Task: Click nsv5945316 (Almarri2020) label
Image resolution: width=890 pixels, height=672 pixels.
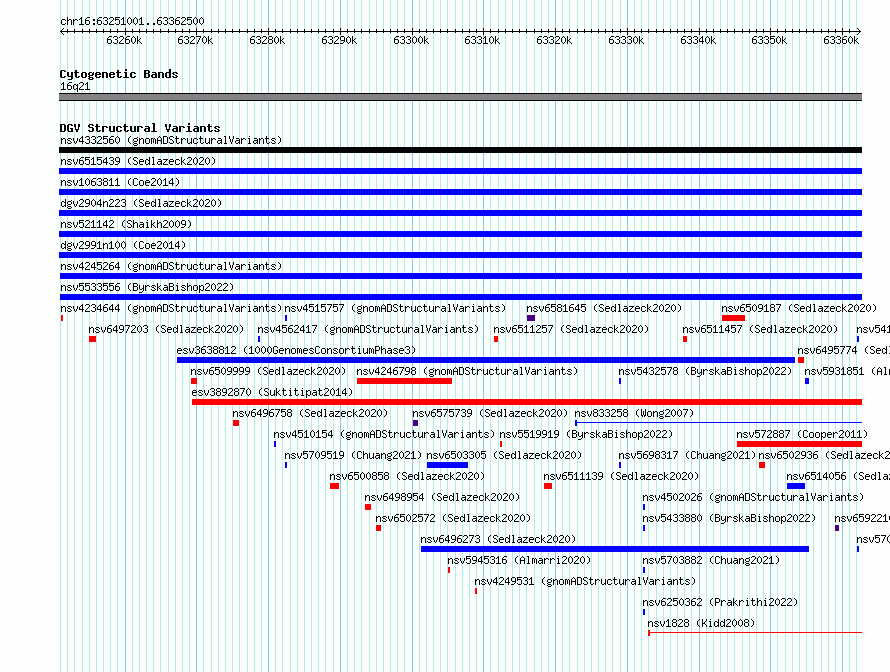Action: (519, 560)
